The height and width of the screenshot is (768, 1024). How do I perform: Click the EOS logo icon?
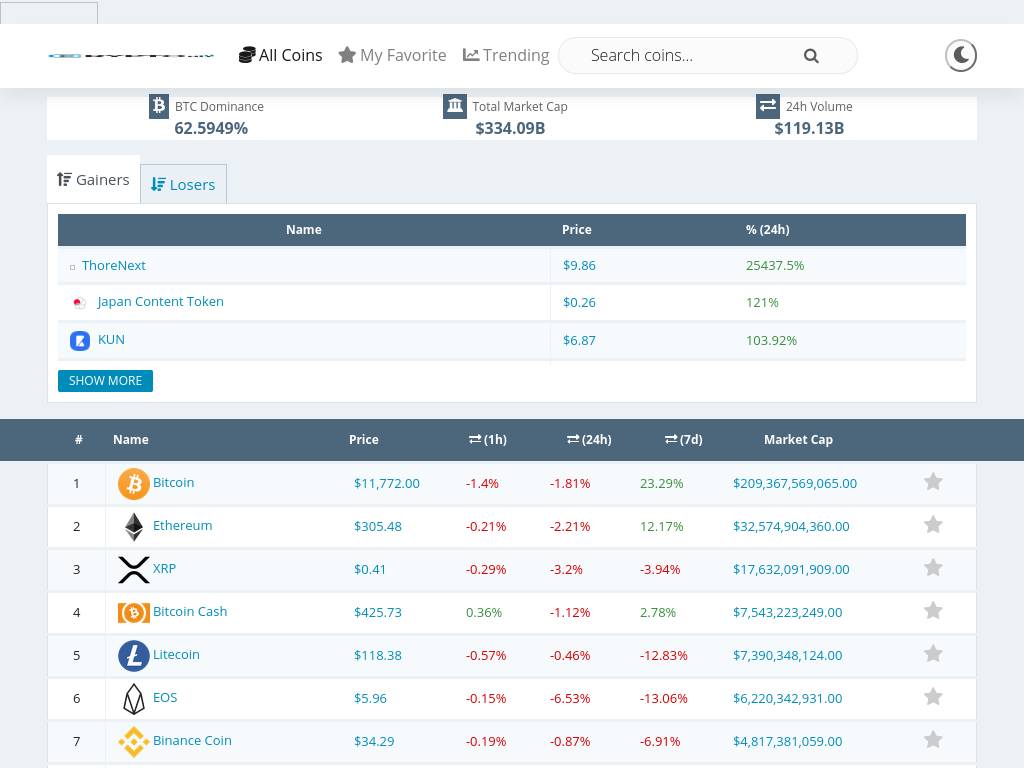[133, 699]
